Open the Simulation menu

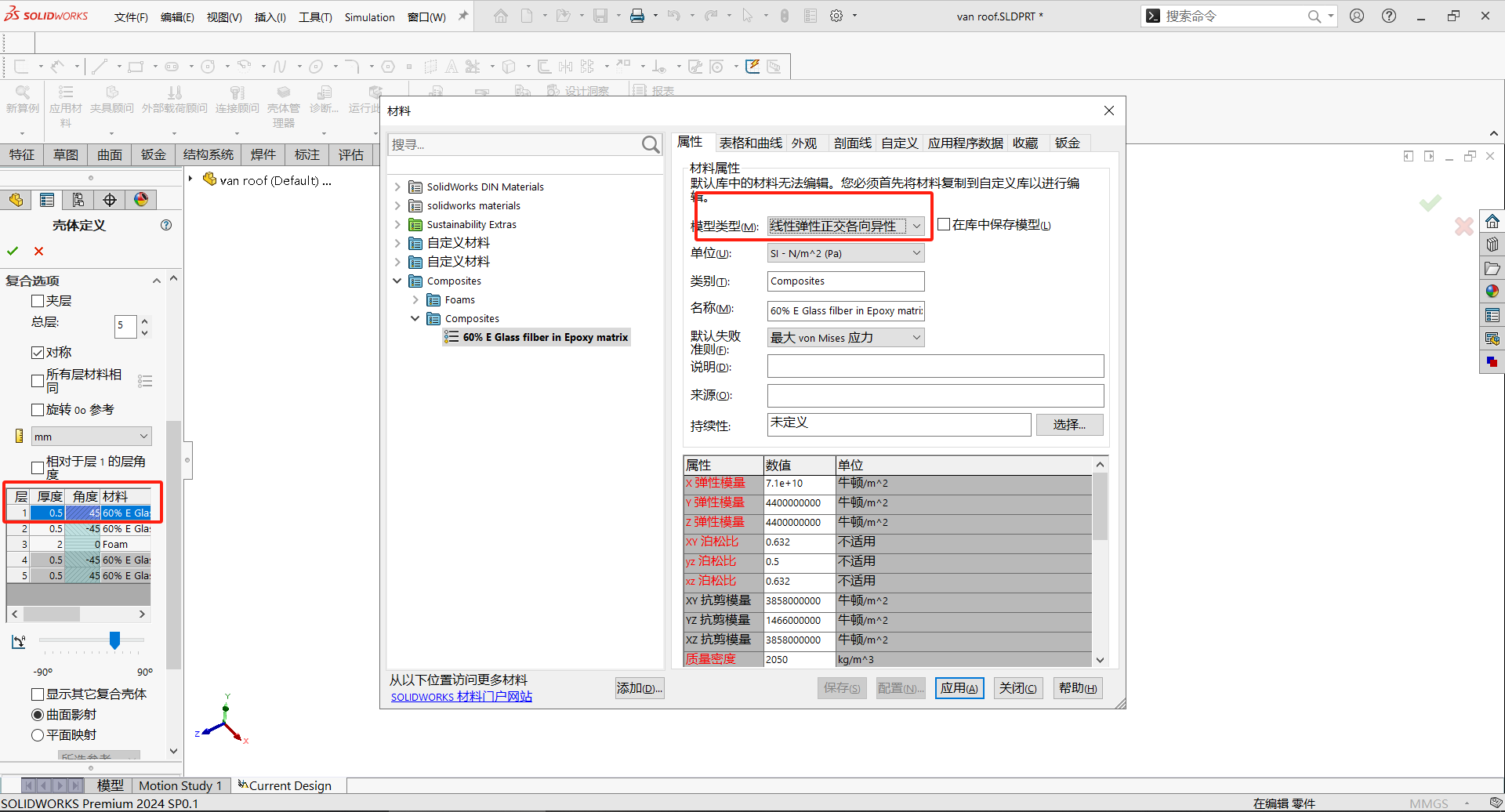pos(369,17)
